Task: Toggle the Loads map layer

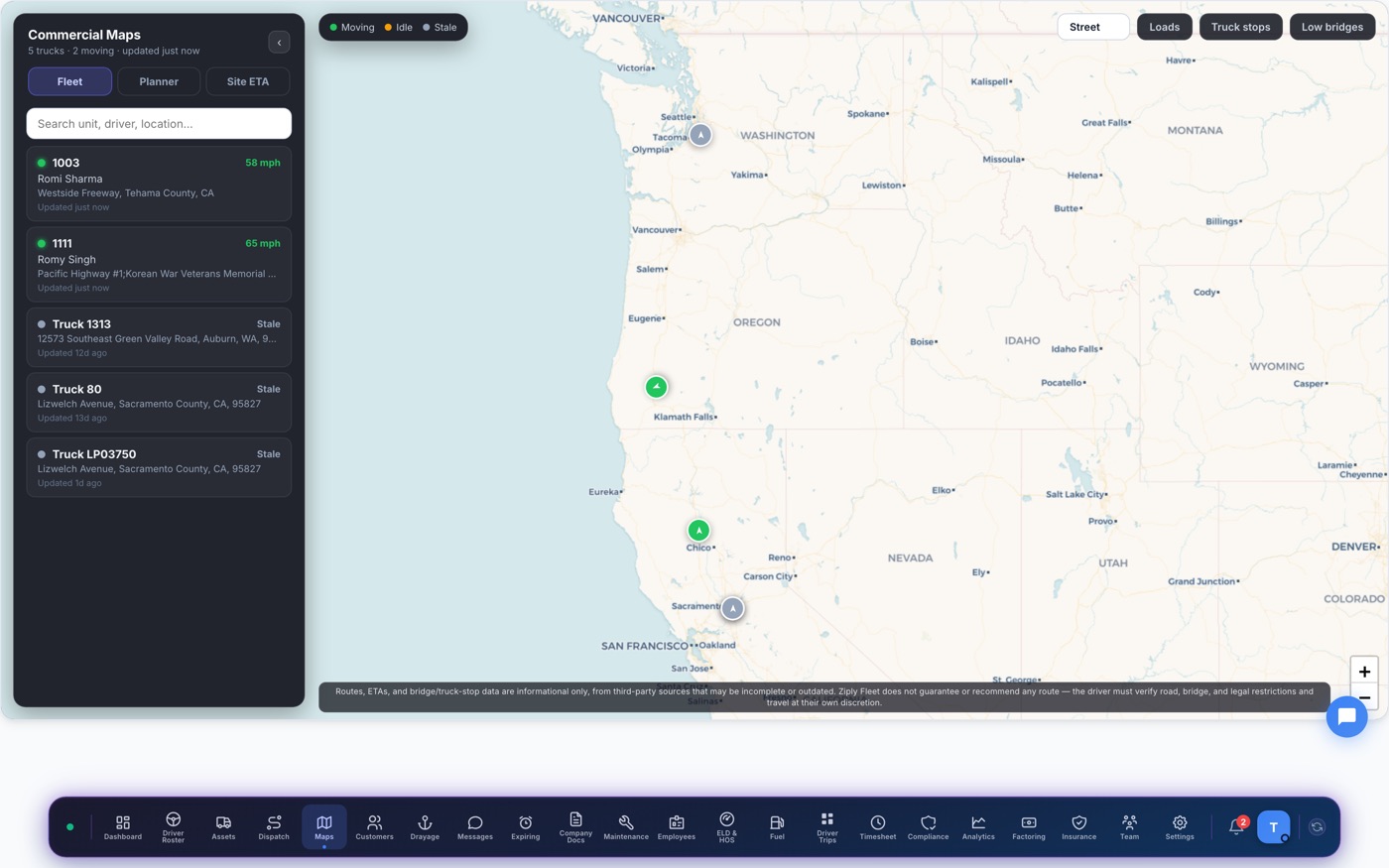Action: click(1164, 27)
